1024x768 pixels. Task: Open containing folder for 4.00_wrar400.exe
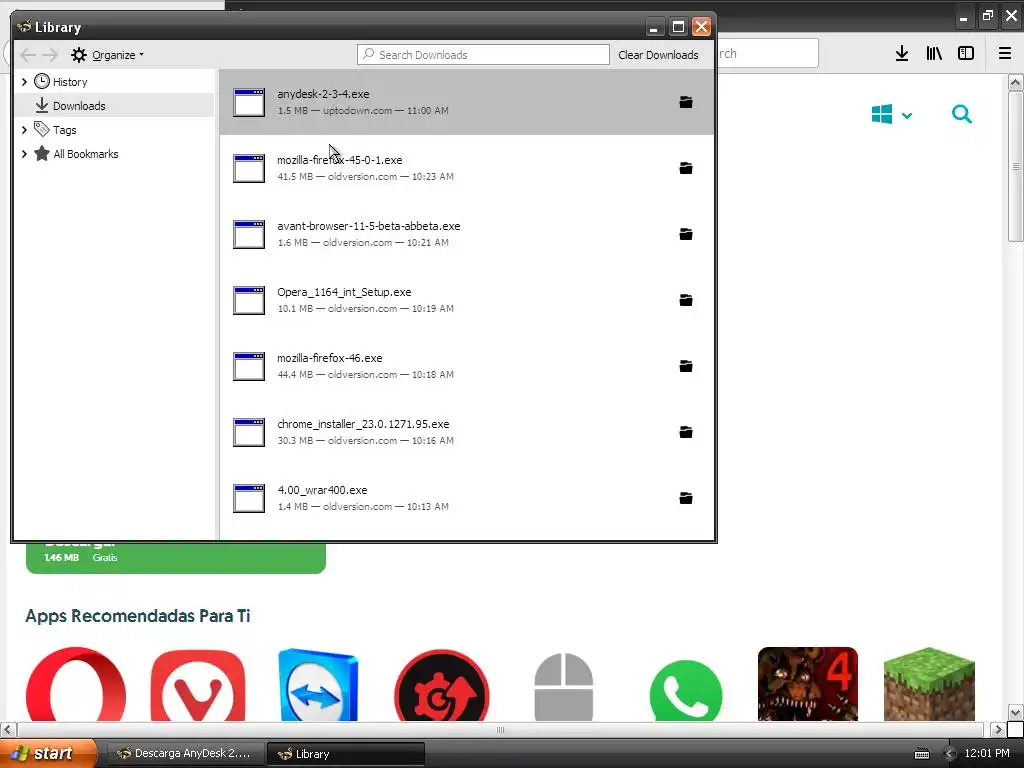tap(686, 498)
